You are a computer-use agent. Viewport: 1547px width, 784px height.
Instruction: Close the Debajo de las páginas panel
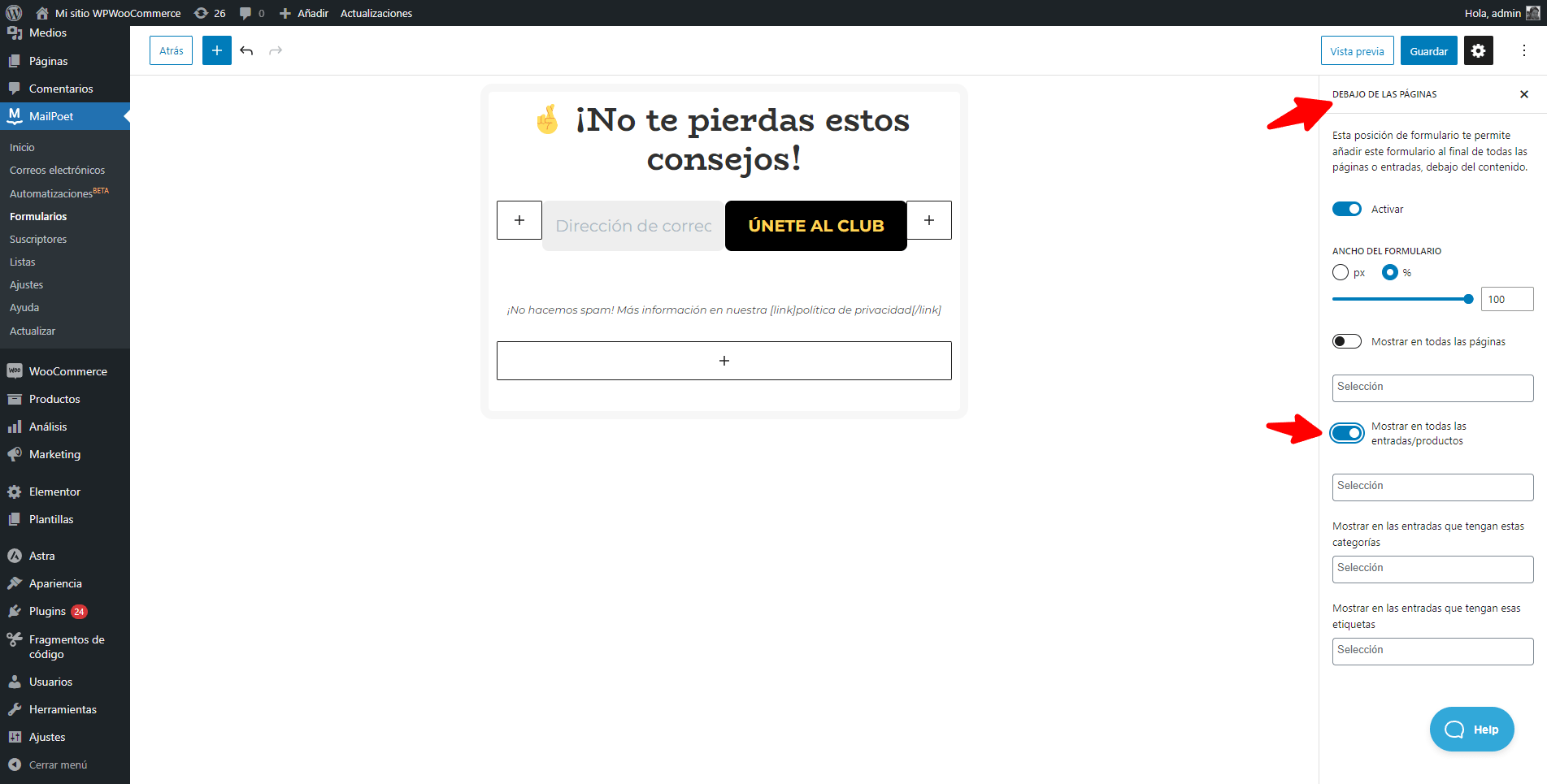(x=1523, y=94)
